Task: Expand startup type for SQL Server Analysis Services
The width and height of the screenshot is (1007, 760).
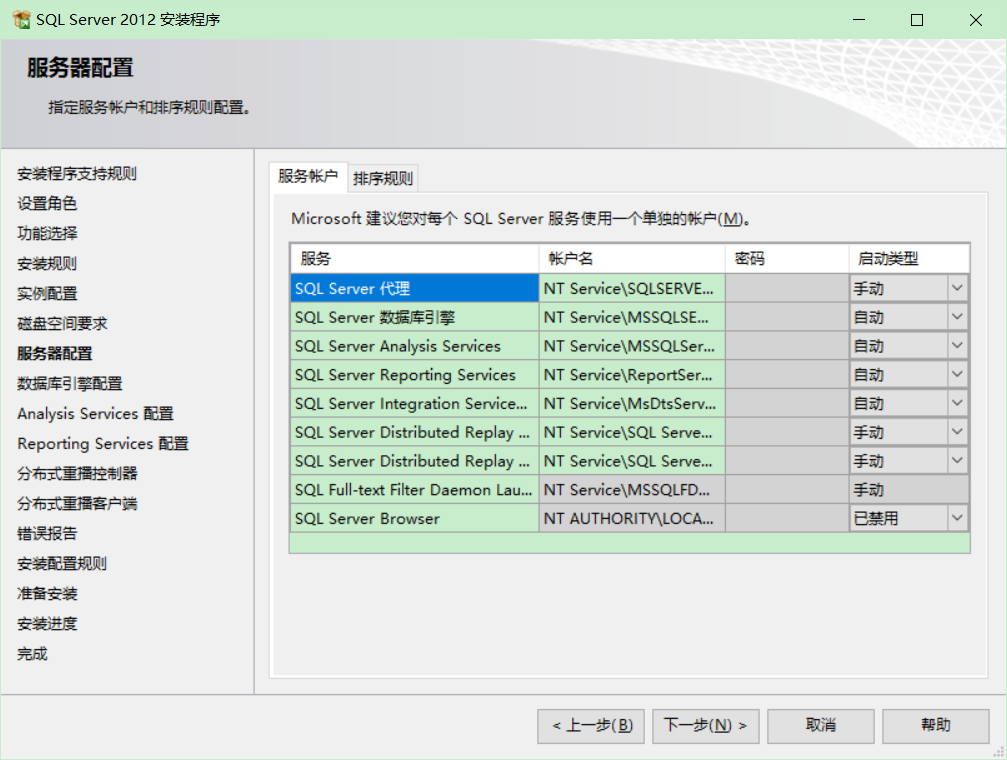Action: click(957, 346)
